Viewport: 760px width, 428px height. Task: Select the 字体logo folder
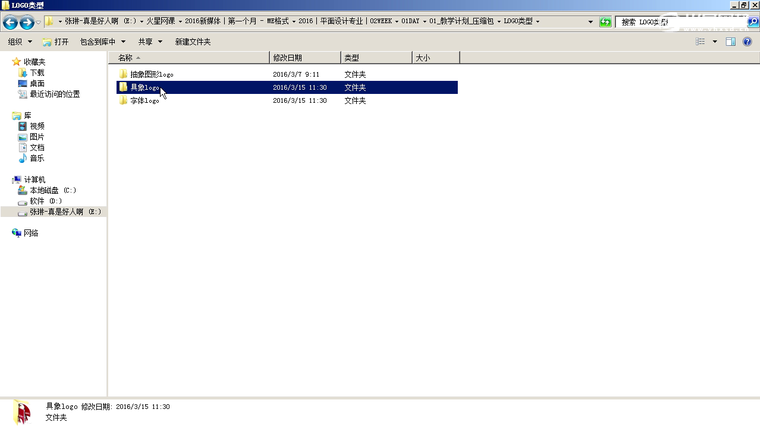(144, 100)
